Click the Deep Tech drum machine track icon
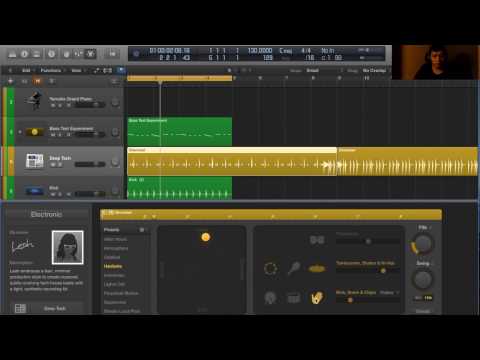The image size is (480, 360). [35, 161]
